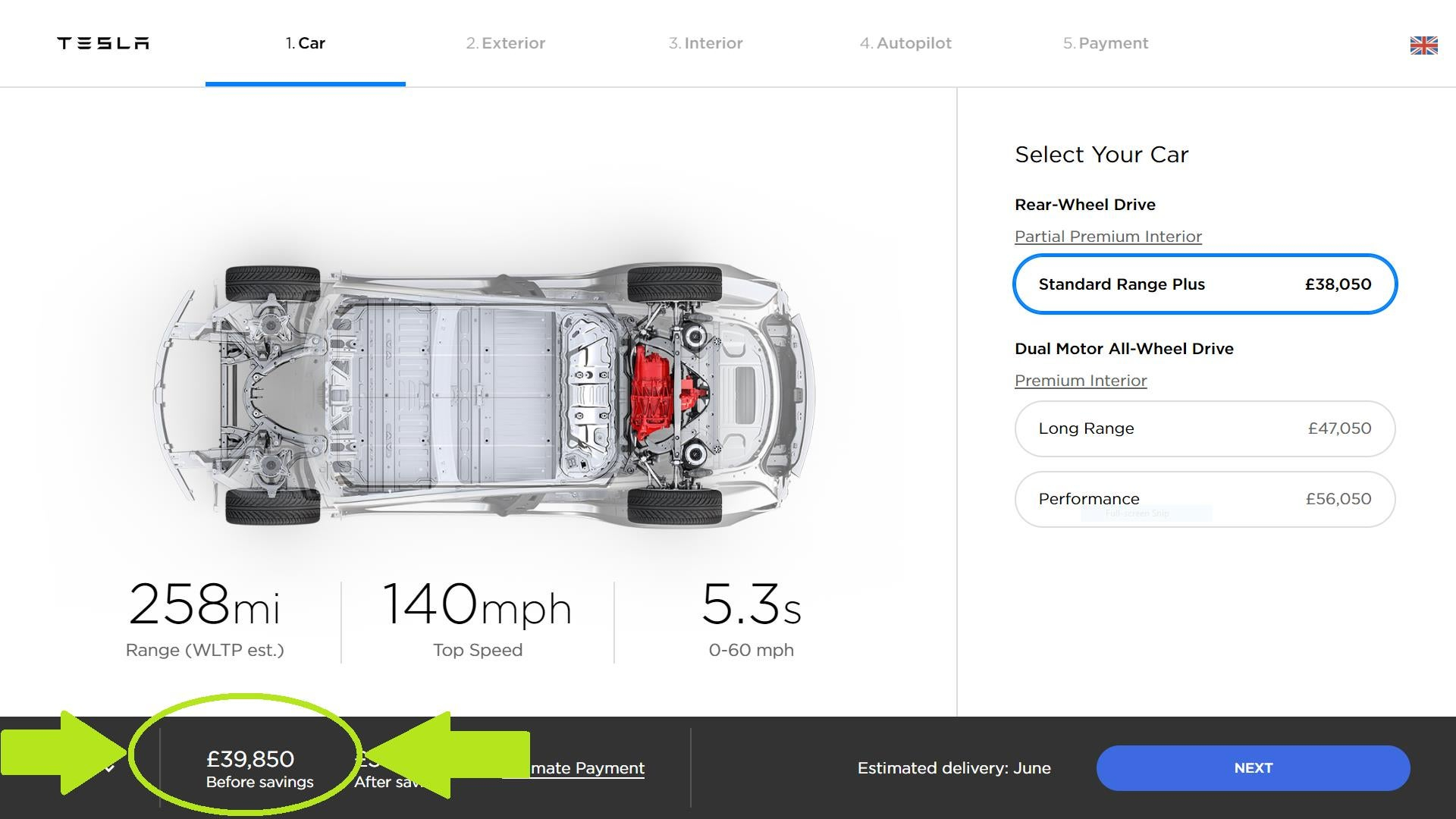Open Partial Premium Interior link
The image size is (1456, 819).
tap(1108, 237)
